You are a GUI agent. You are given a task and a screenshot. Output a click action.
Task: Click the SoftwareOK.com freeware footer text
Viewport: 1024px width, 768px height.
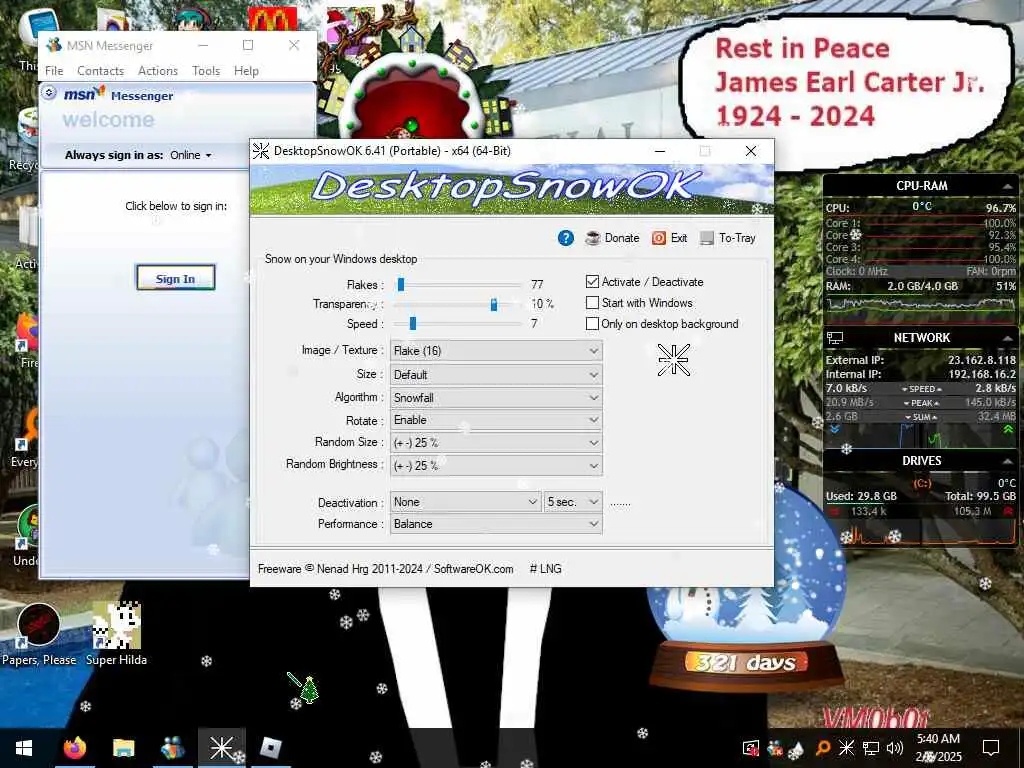(x=386, y=569)
